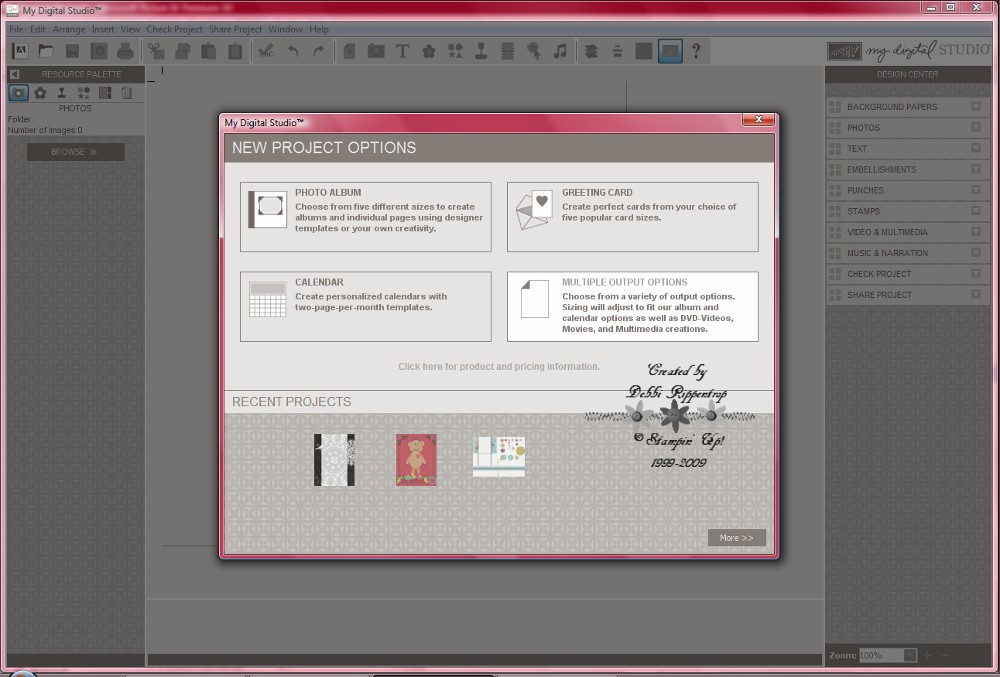This screenshot has height=677, width=1000.
Task: Select the stamp icon in Resource Palette
Action: pyautogui.click(x=62, y=93)
